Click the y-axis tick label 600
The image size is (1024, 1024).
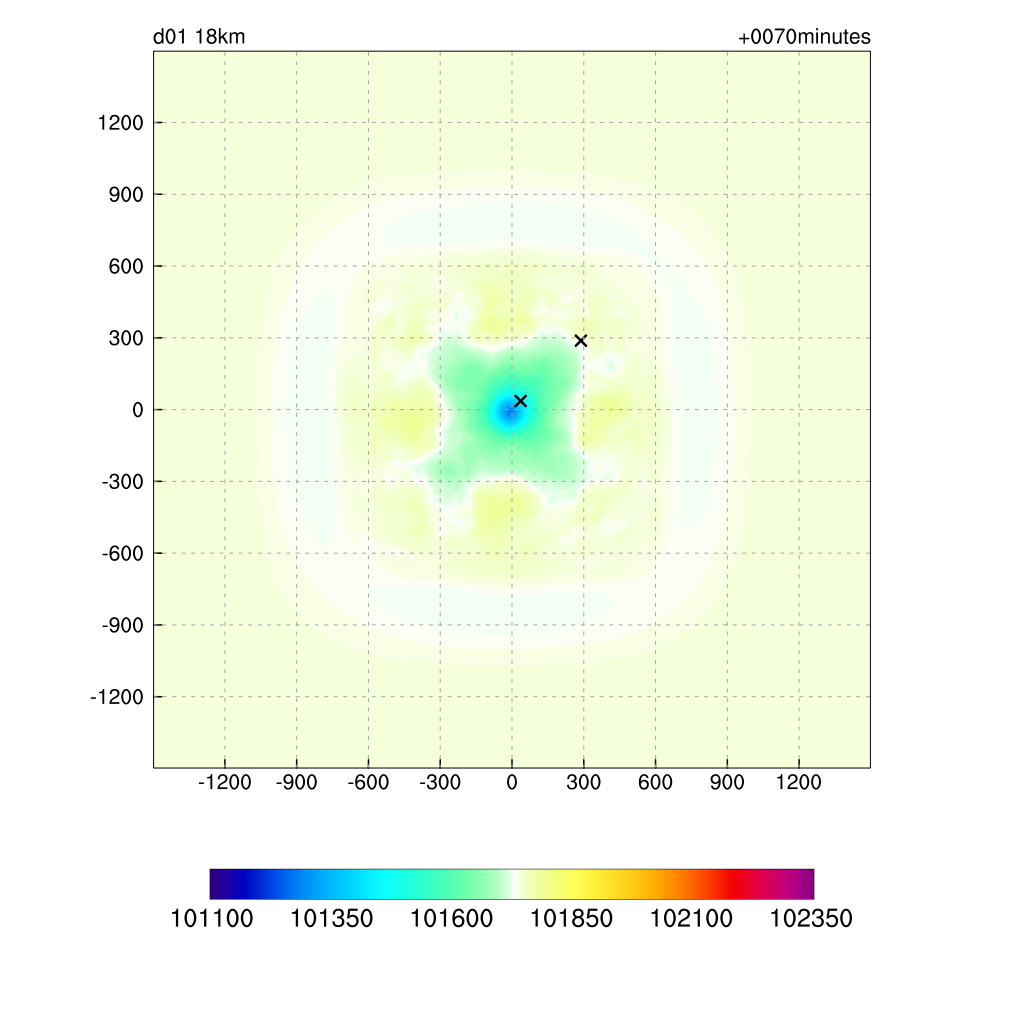pos(126,266)
